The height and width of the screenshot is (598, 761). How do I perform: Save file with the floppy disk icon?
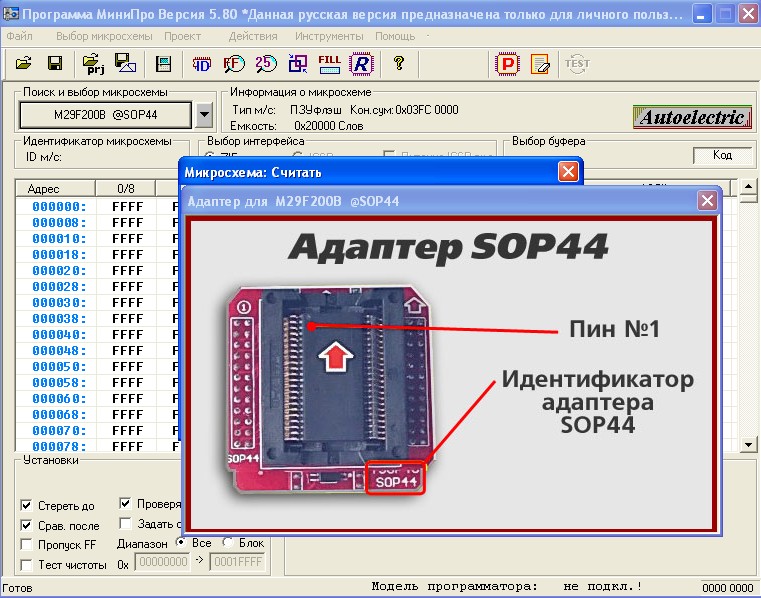[55, 64]
